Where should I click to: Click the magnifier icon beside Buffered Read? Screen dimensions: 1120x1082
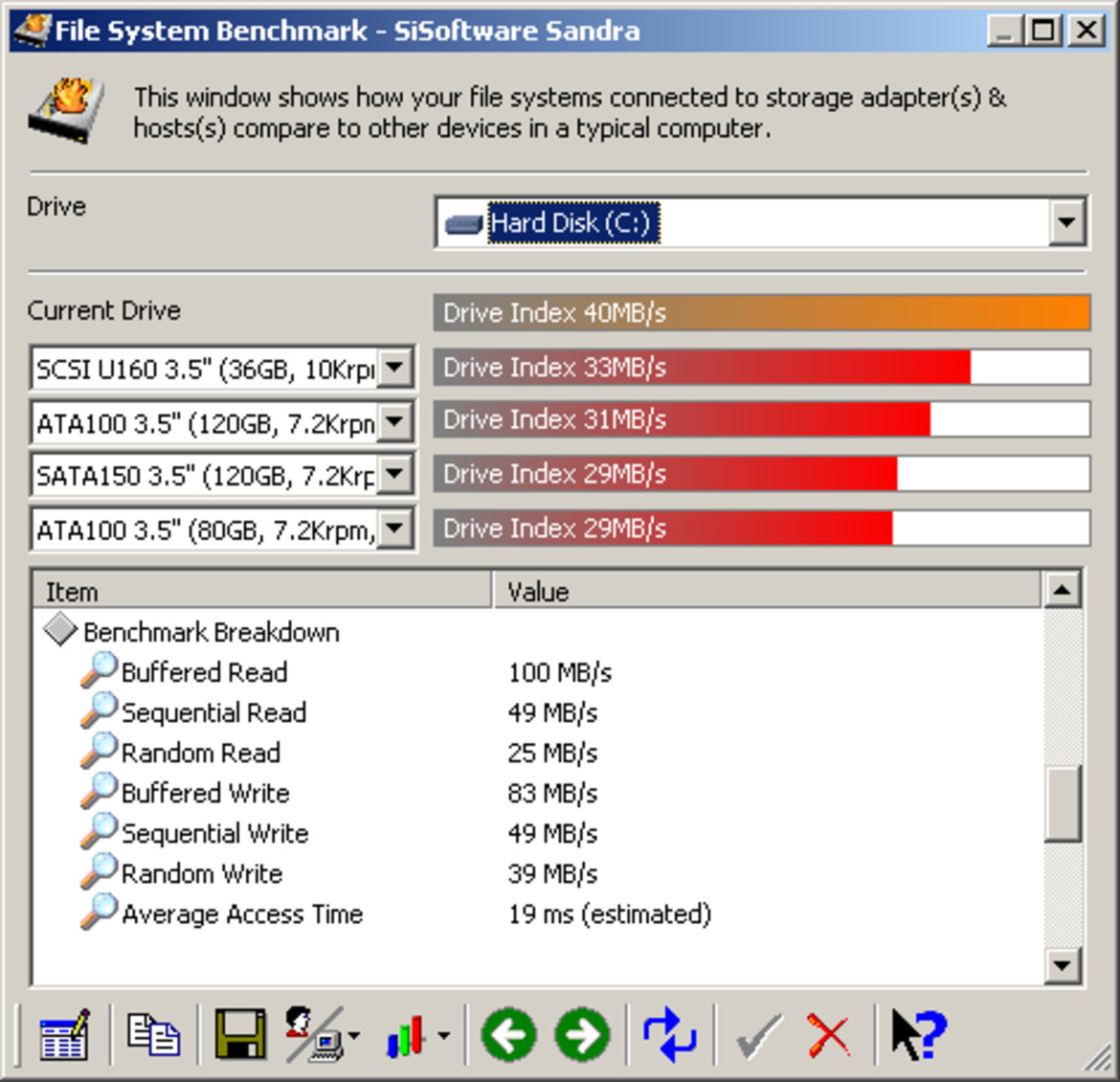pyautogui.click(x=99, y=670)
